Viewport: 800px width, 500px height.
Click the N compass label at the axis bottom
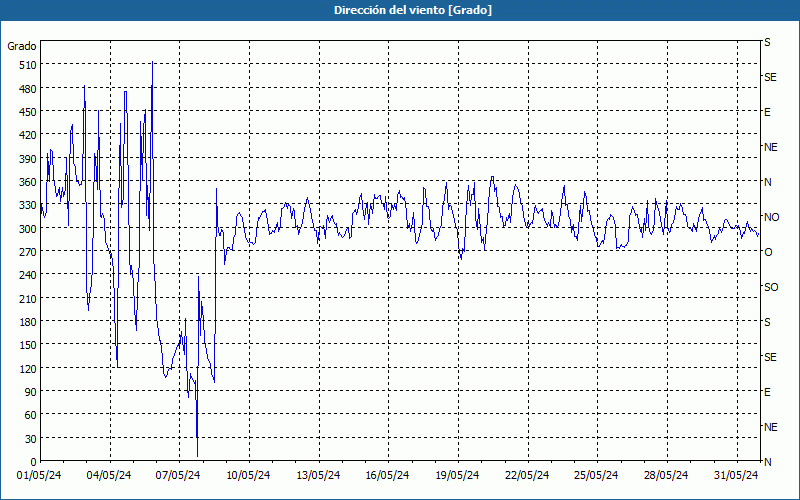767,462
